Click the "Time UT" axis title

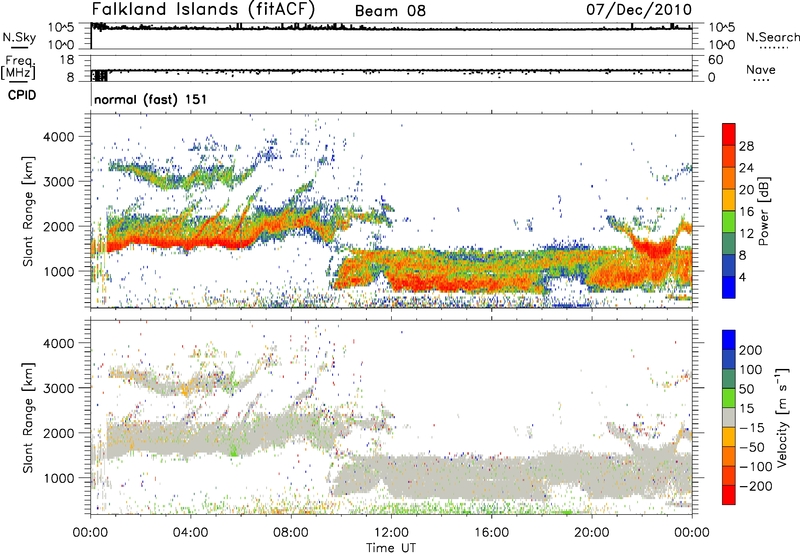click(x=391, y=548)
